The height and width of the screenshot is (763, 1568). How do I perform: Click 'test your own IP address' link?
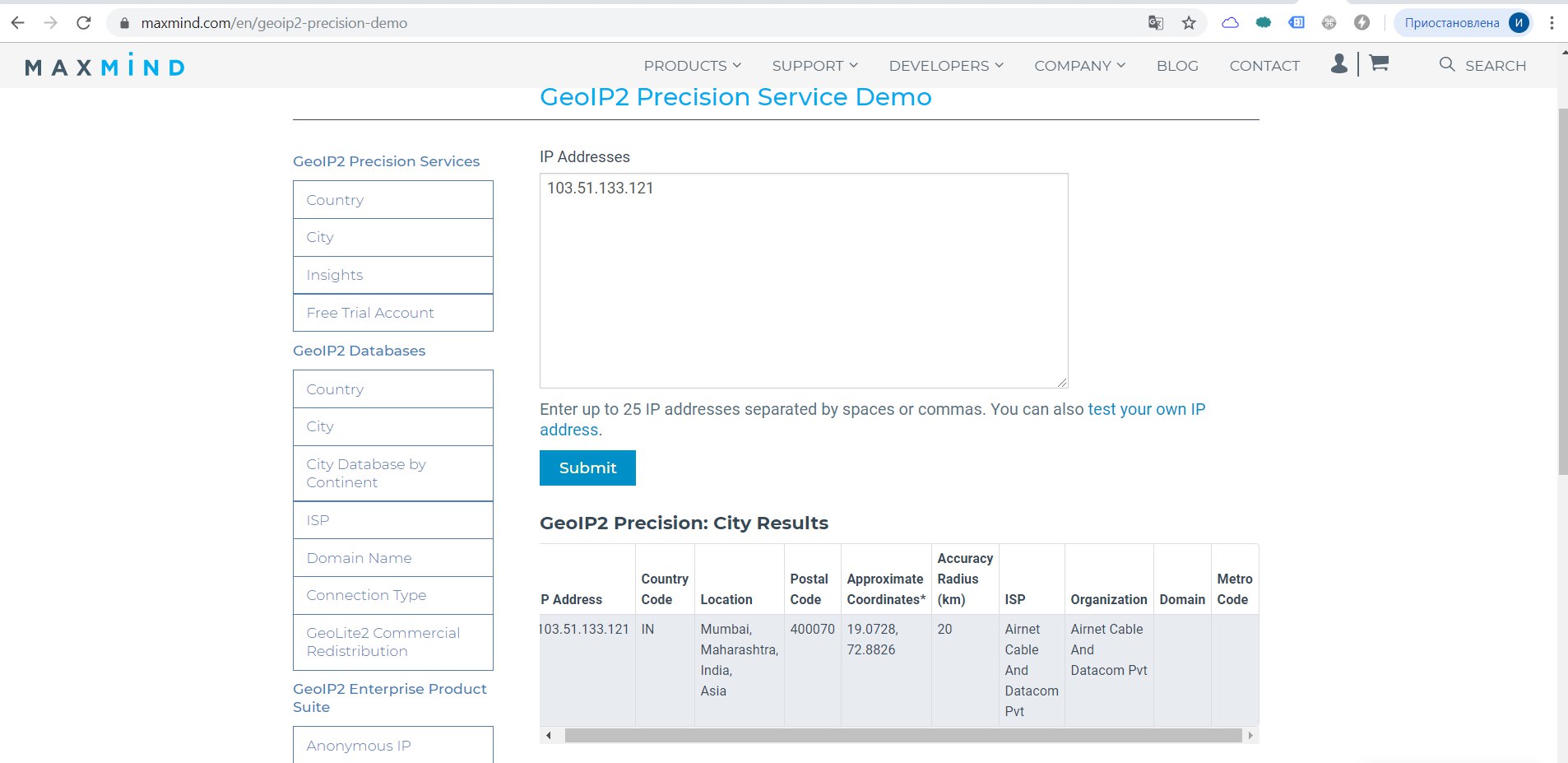coord(1146,409)
